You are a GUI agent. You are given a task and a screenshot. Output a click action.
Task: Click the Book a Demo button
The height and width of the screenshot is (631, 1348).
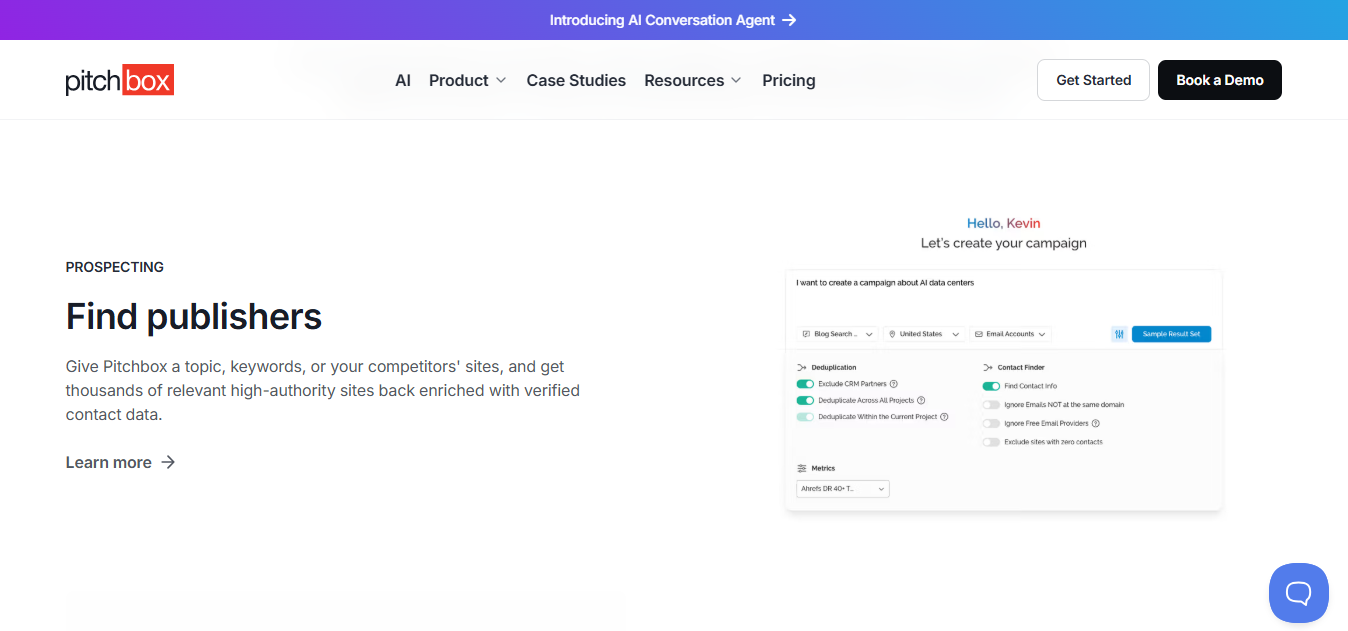click(1220, 80)
